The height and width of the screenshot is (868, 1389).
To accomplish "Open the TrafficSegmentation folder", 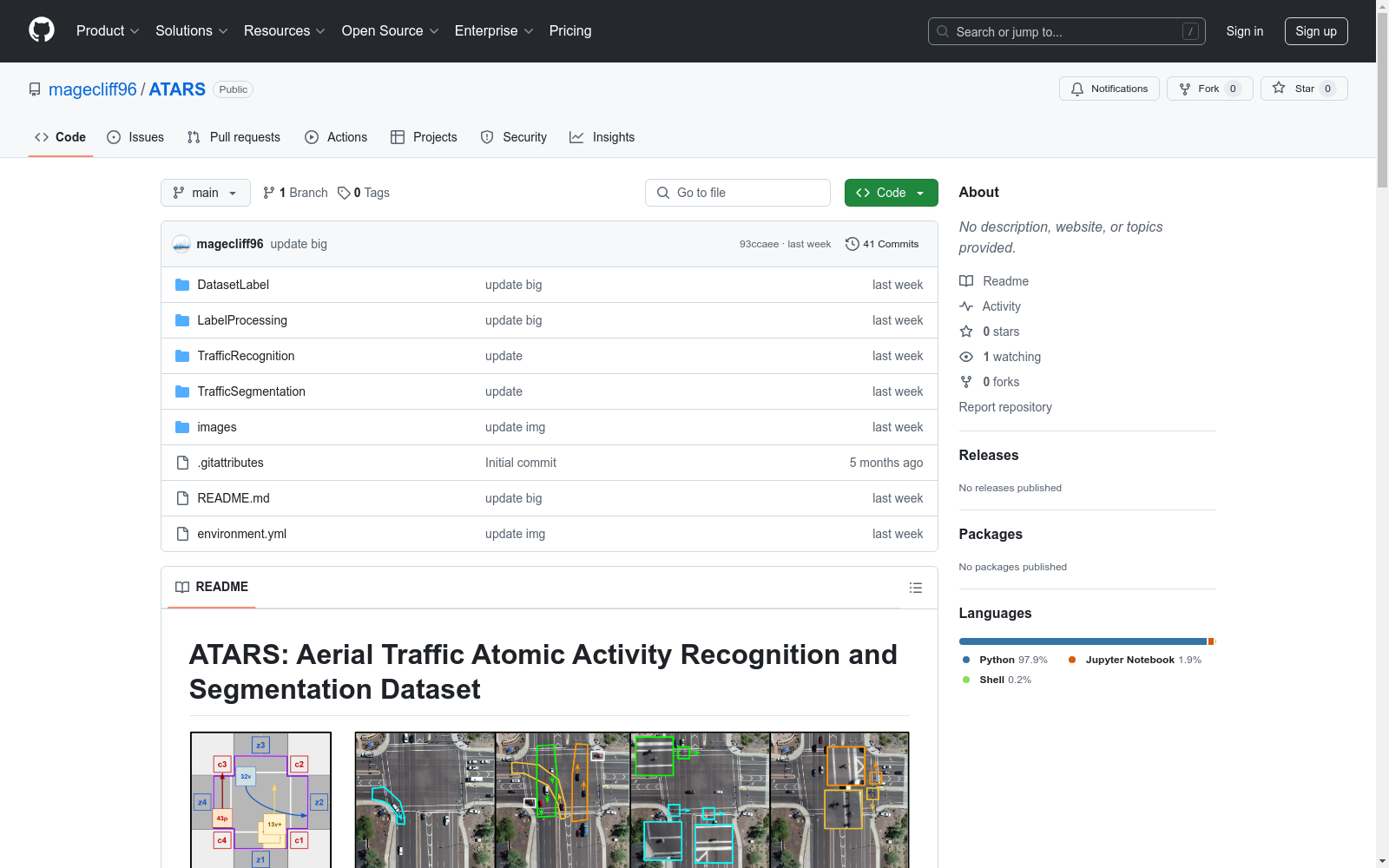I will 251,391.
